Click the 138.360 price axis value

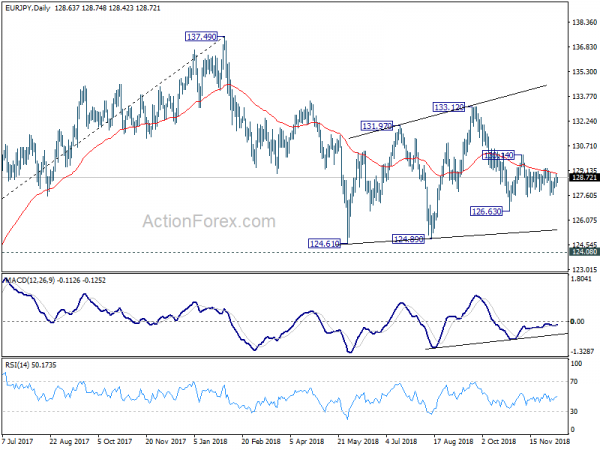(584, 23)
